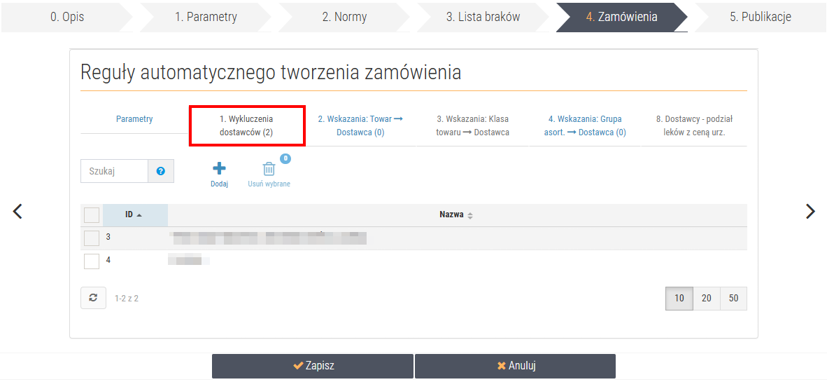Click the blue plus Dodaj icon

click(219, 168)
